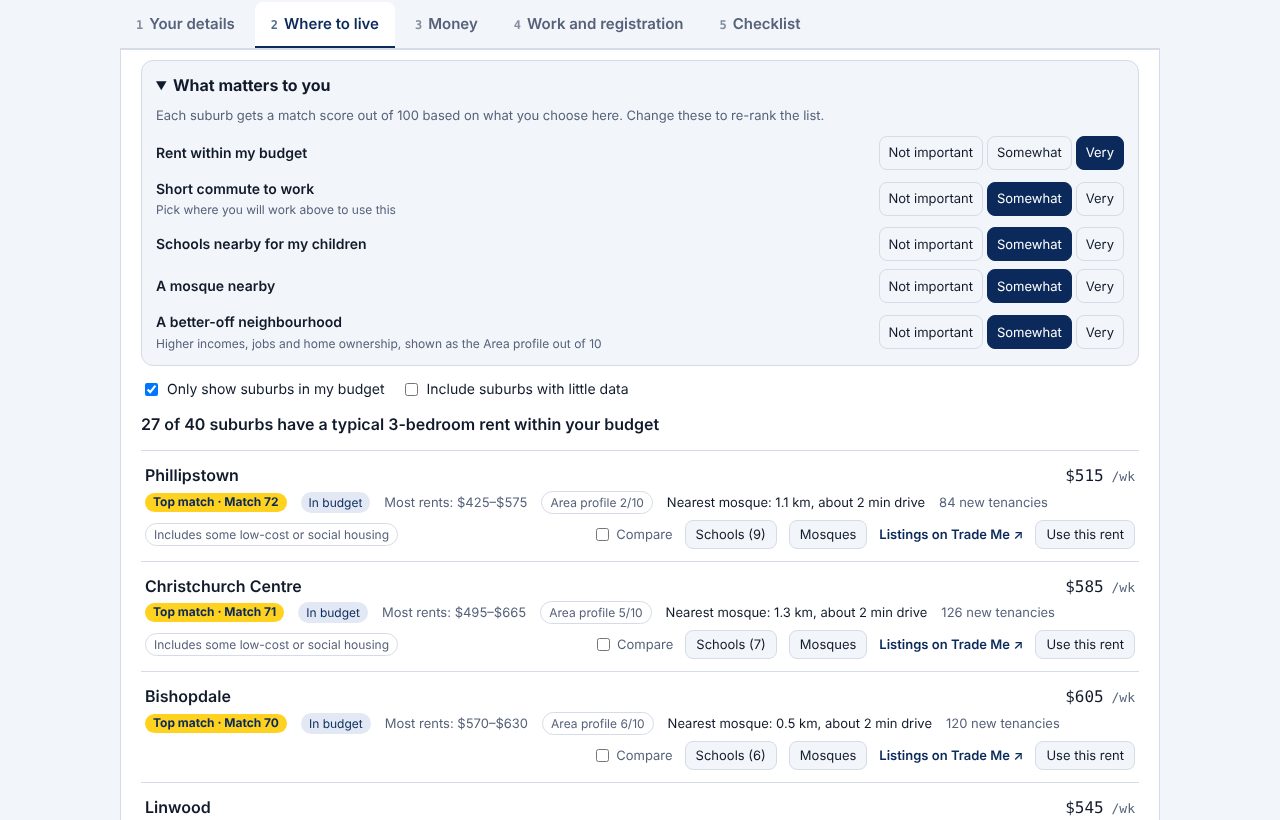Tick Compare for Christchurch Centre
This screenshot has height=820, width=1280.
[603, 645]
